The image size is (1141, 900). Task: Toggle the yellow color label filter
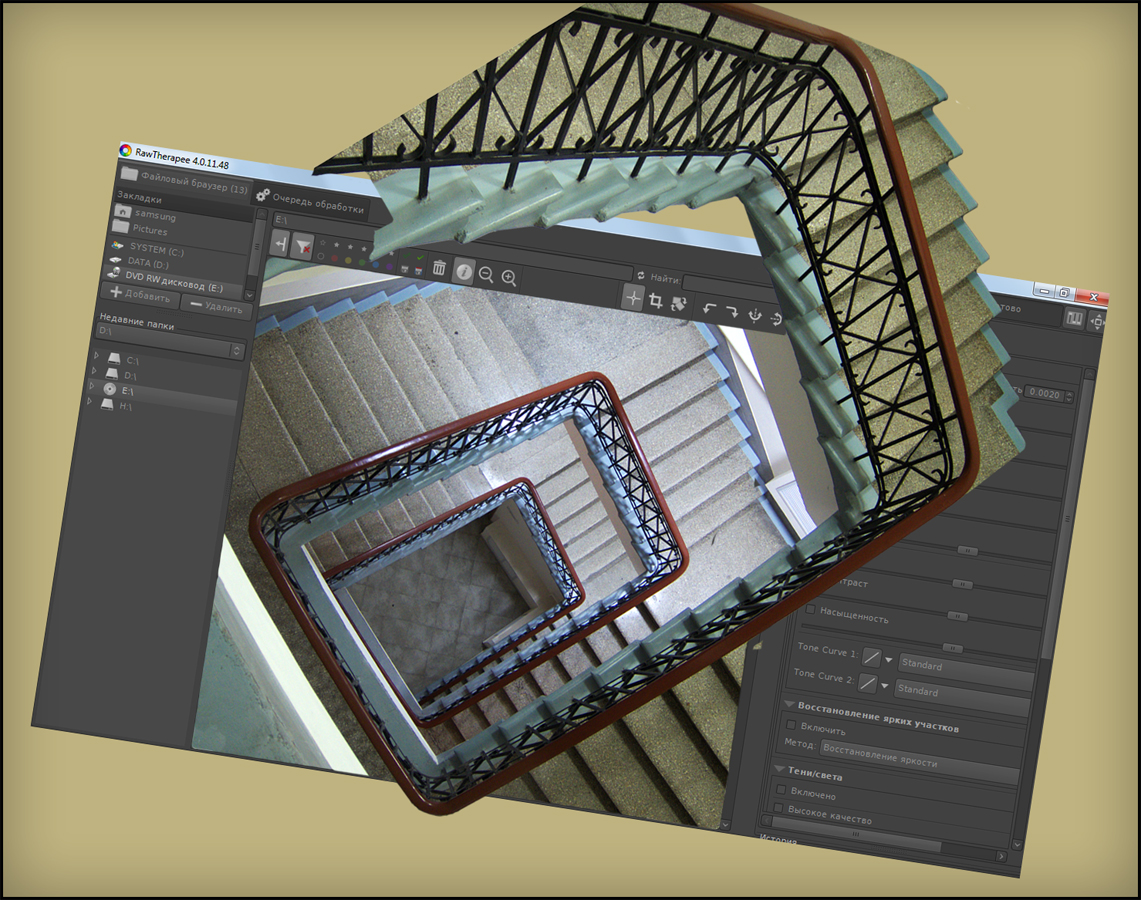(348, 260)
